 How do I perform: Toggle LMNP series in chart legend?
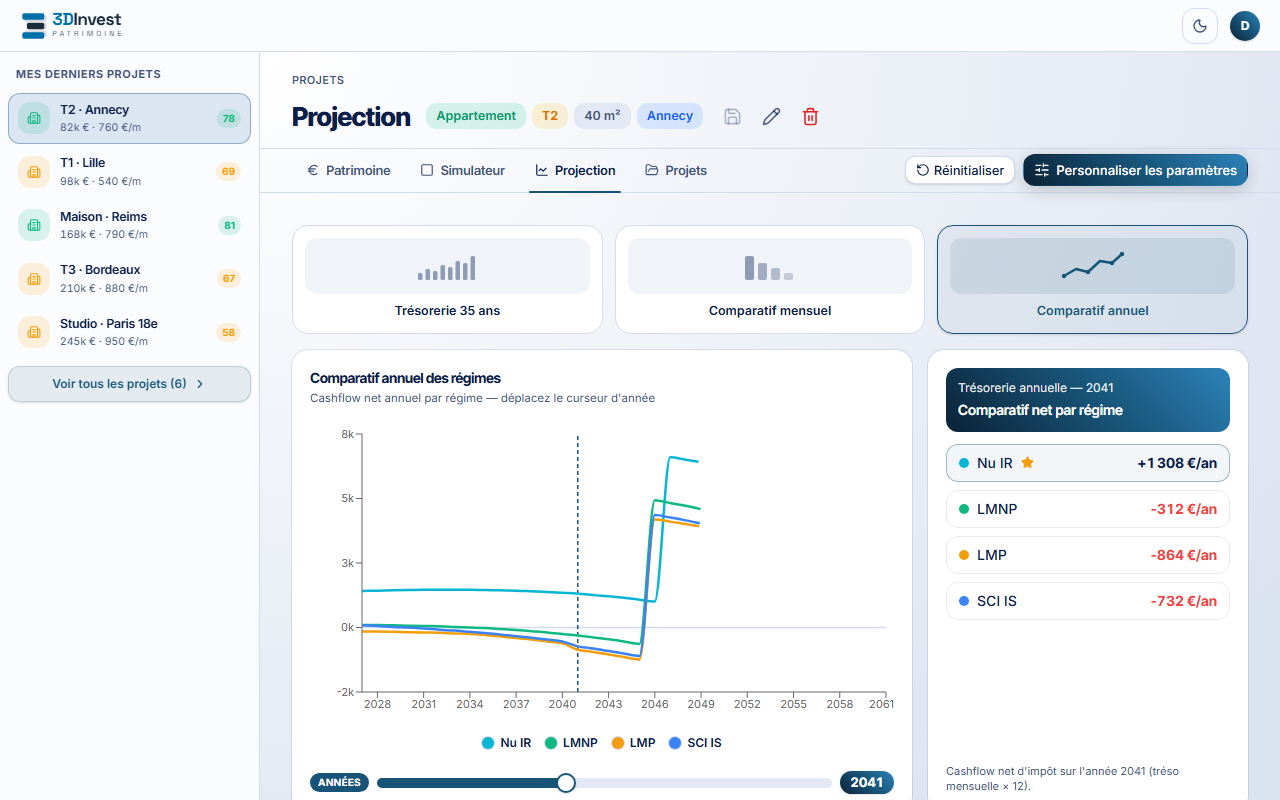[571, 743]
